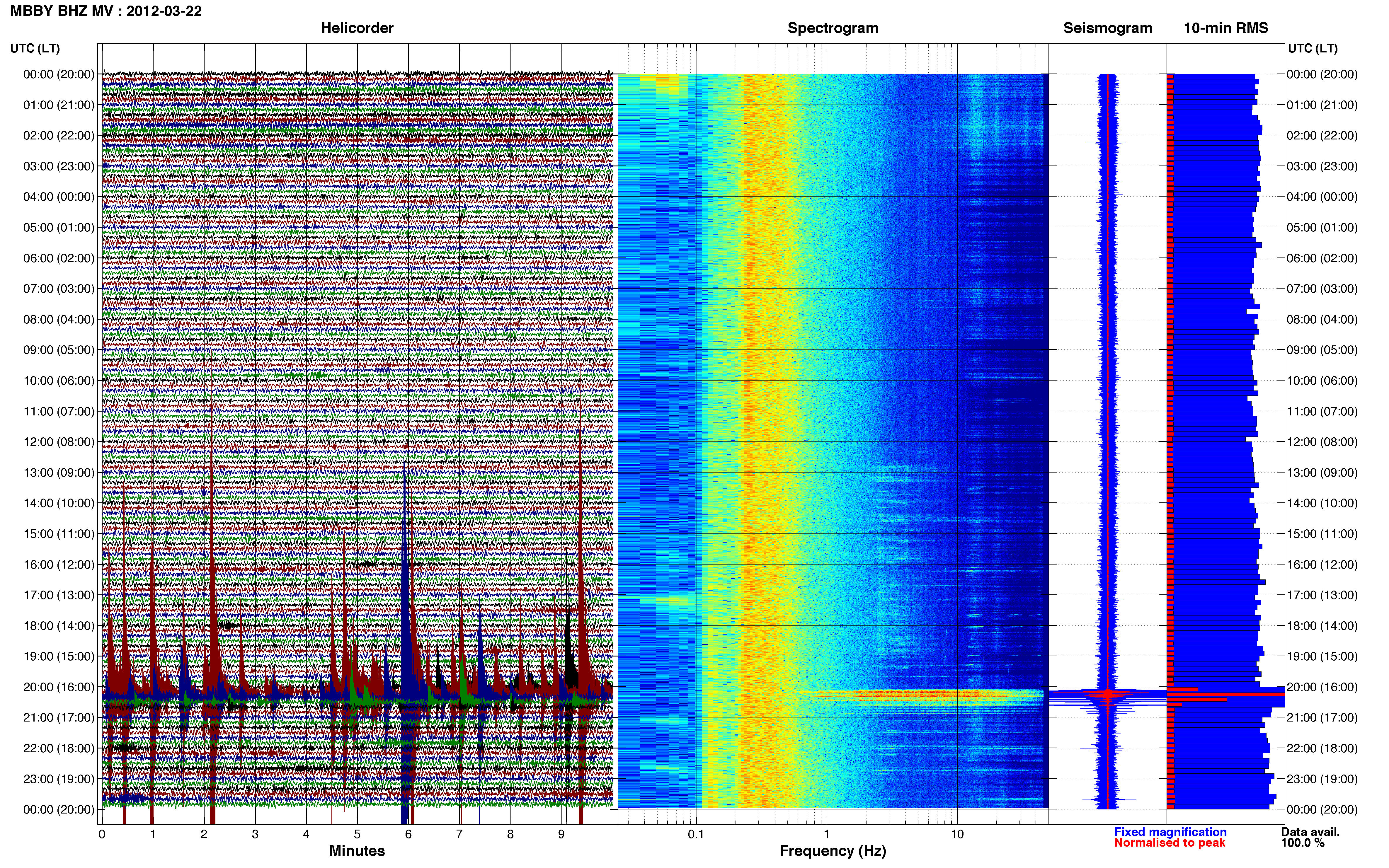Click the 'Helicorder' panel heading
Image resolution: width=1389 pixels, height=868 pixels.
(357, 28)
